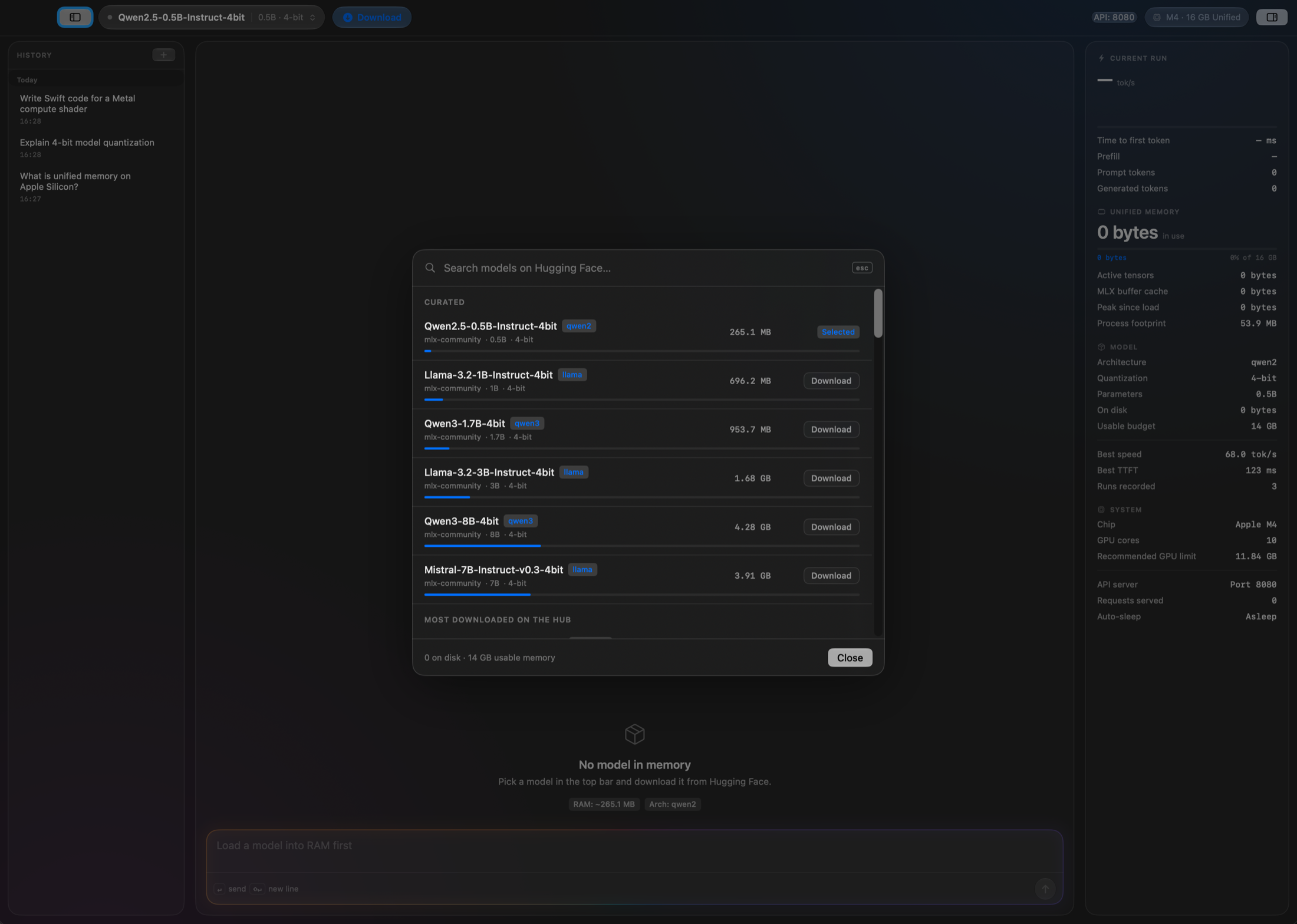Open history item Explain 4-bit model quantization
Viewport: 1297px width, 924px height.
click(96, 148)
